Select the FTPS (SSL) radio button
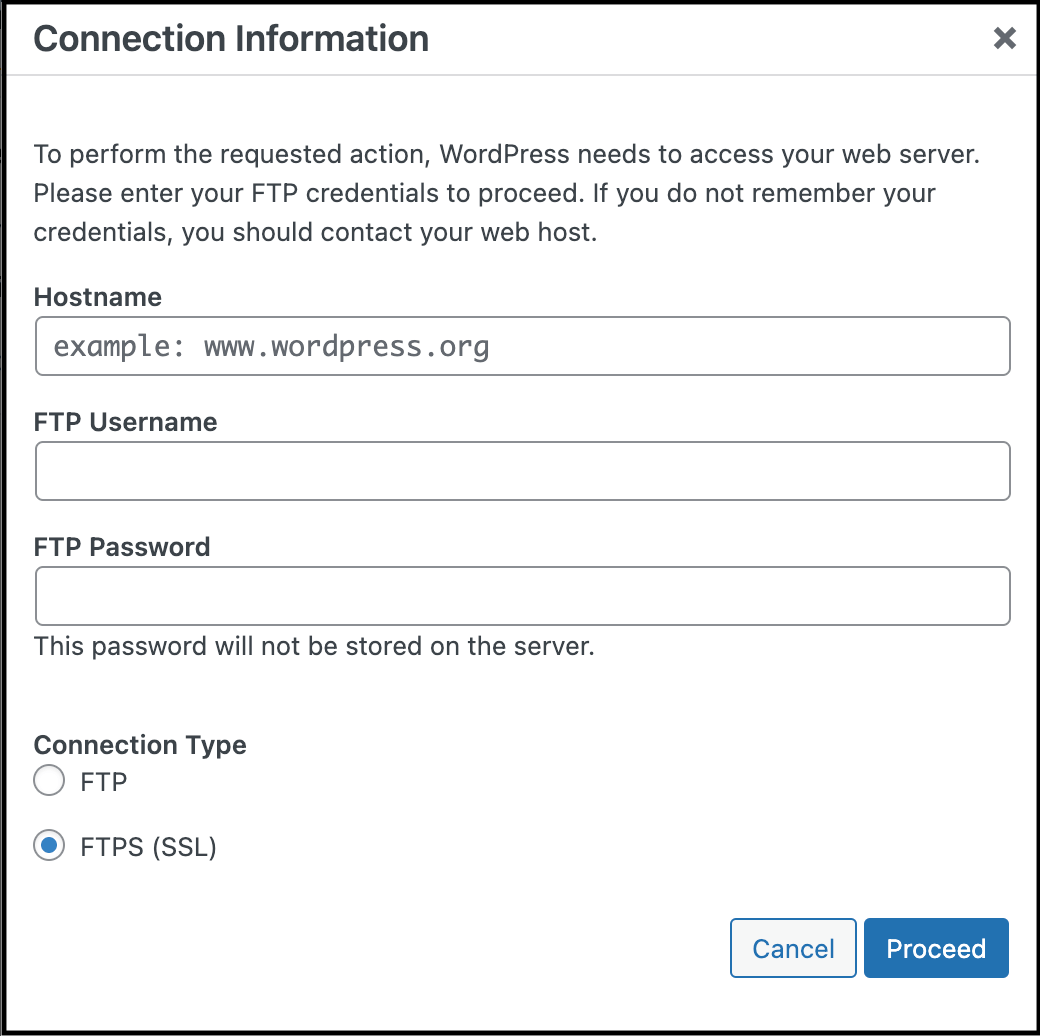Image resolution: width=1040 pixels, height=1036 pixels. coord(49,847)
